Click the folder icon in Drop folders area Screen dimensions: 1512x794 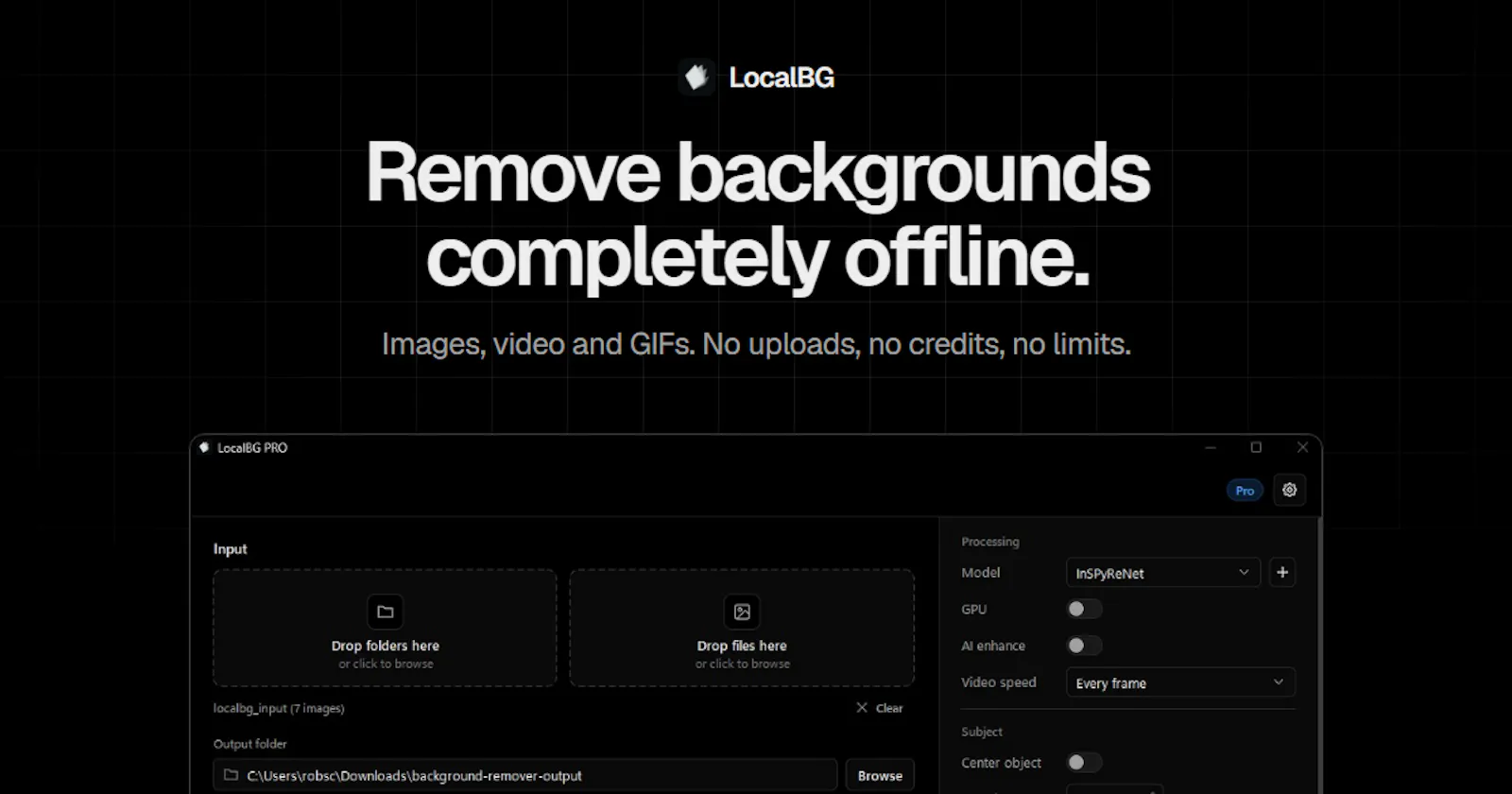coord(385,612)
